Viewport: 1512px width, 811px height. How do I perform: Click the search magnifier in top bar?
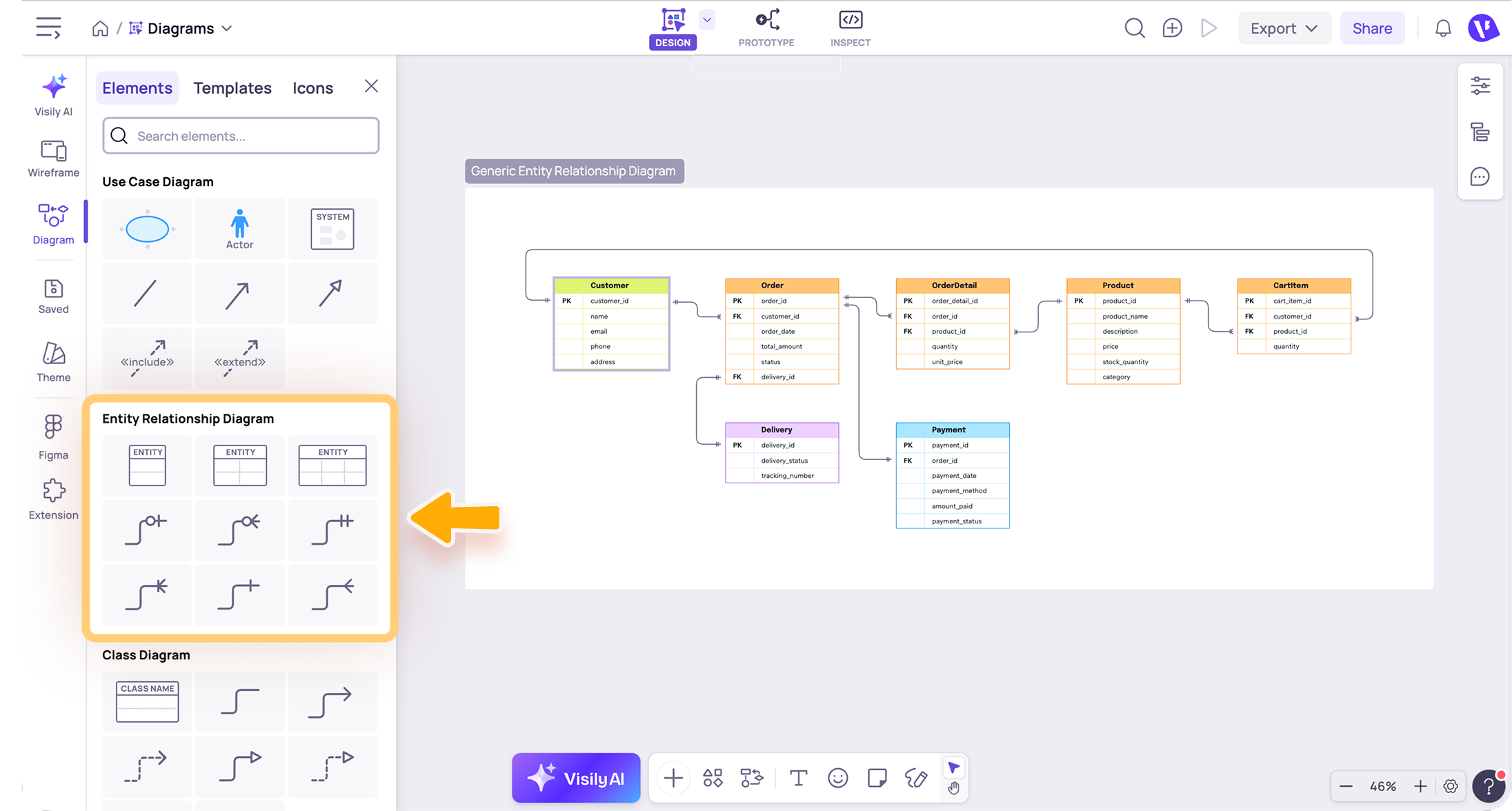pos(1135,28)
